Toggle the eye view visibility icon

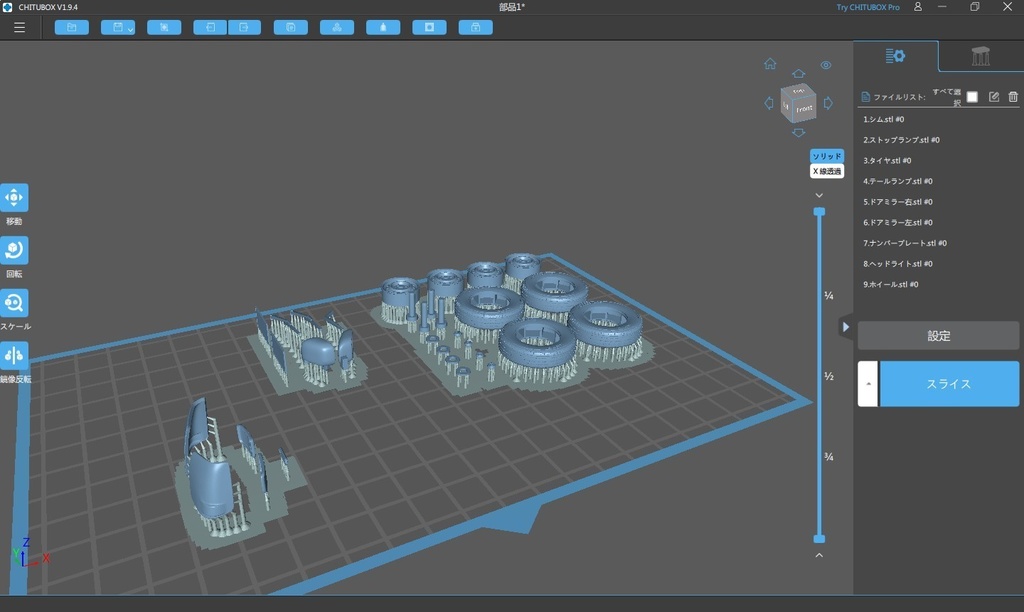pos(826,65)
